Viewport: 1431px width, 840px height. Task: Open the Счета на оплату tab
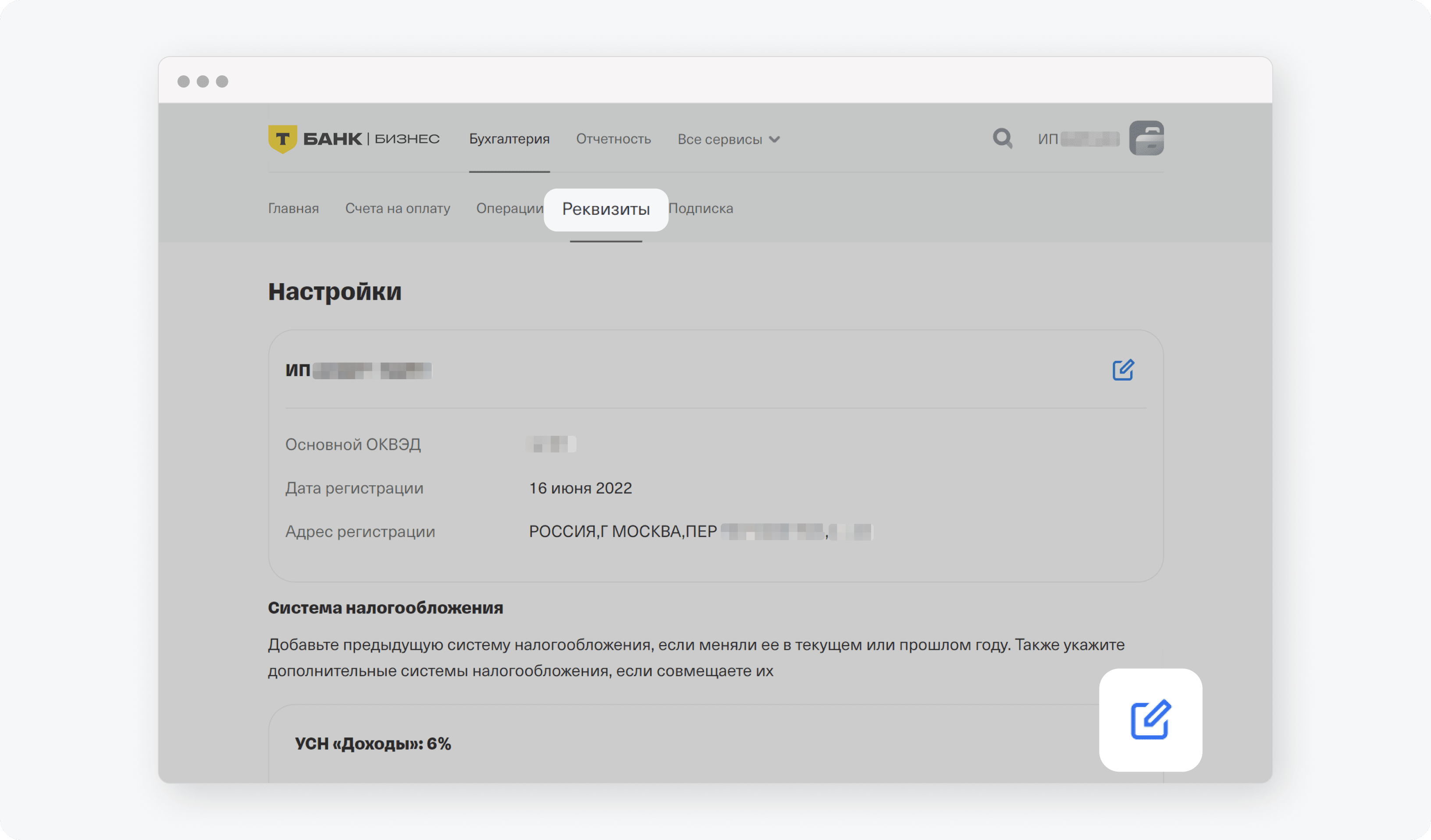pyautogui.click(x=398, y=208)
